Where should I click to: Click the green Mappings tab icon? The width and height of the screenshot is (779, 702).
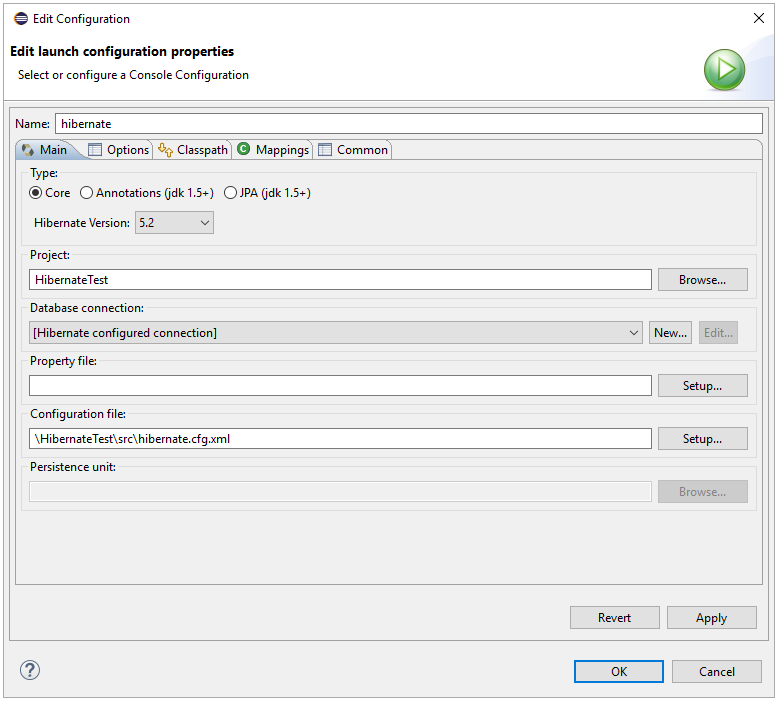(243, 150)
